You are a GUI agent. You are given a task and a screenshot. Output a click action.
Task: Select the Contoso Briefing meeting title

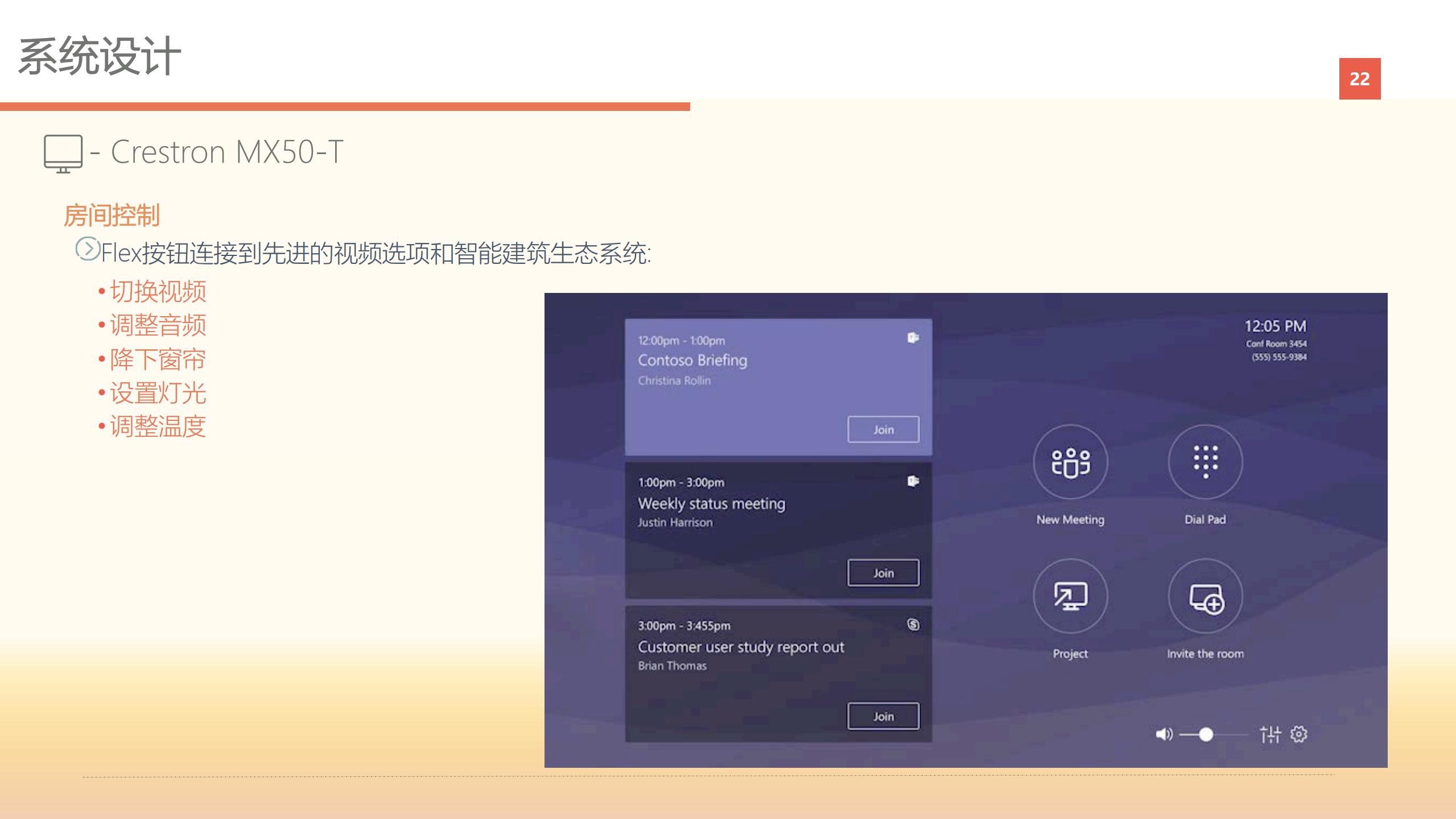click(692, 360)
